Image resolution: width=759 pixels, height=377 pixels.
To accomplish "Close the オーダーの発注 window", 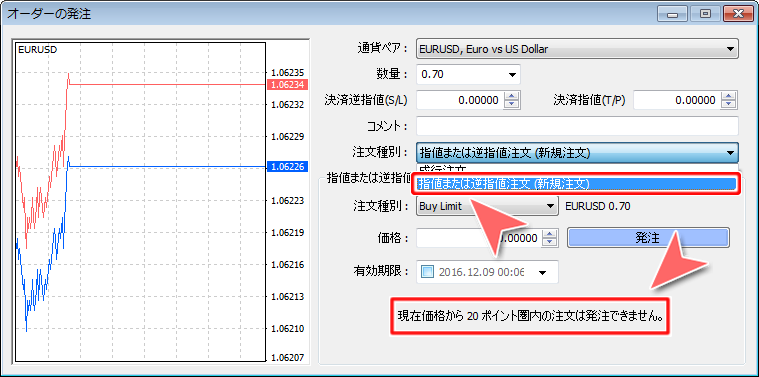I will point(737,14).
